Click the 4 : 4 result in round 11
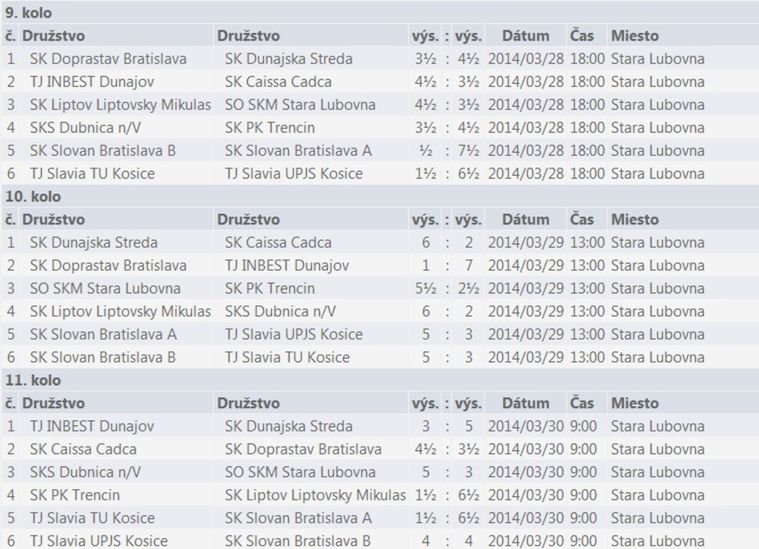Viewport: 759px width, 549px height. tap(447, 541)
